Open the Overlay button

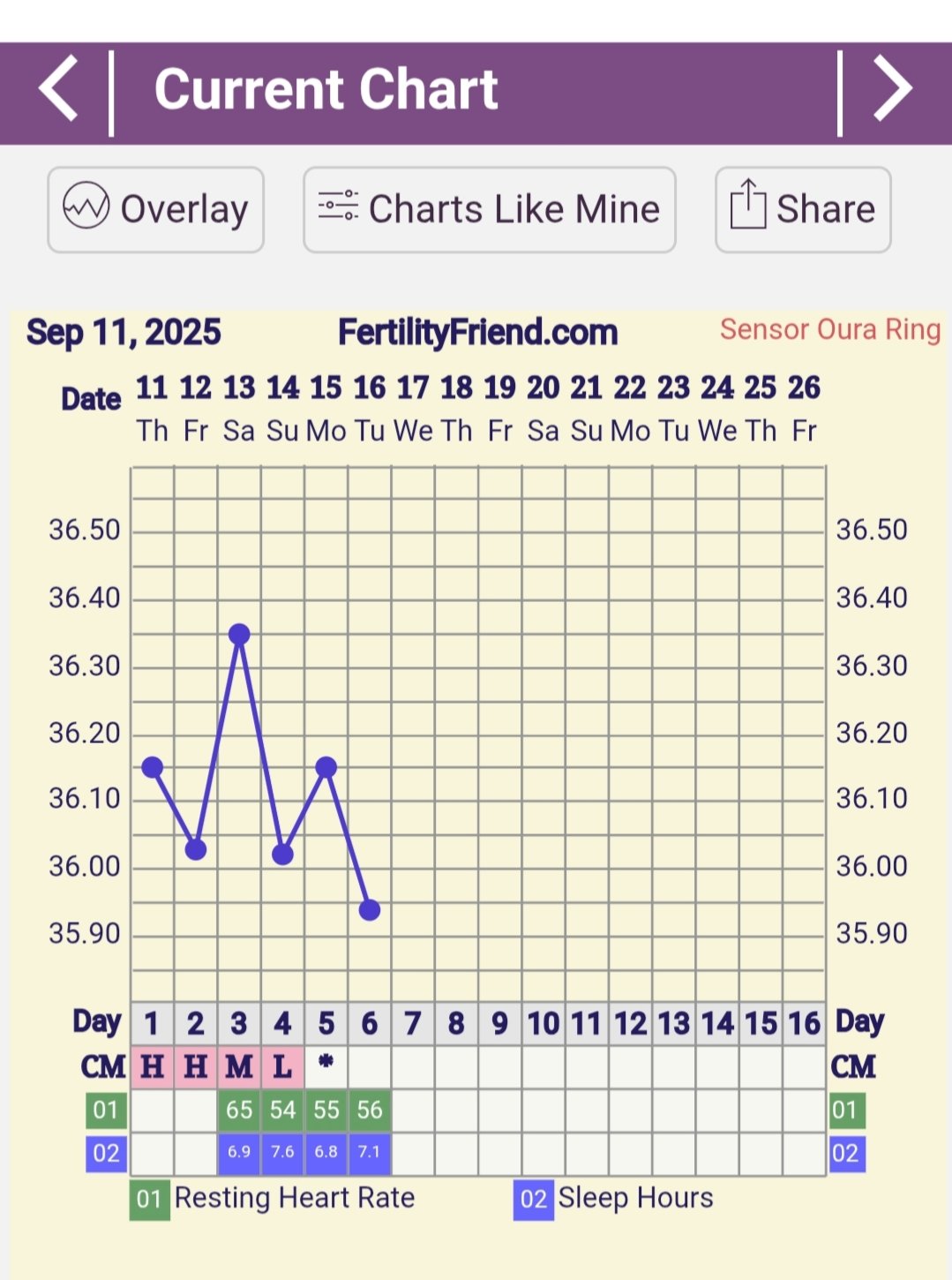(156, 209)
